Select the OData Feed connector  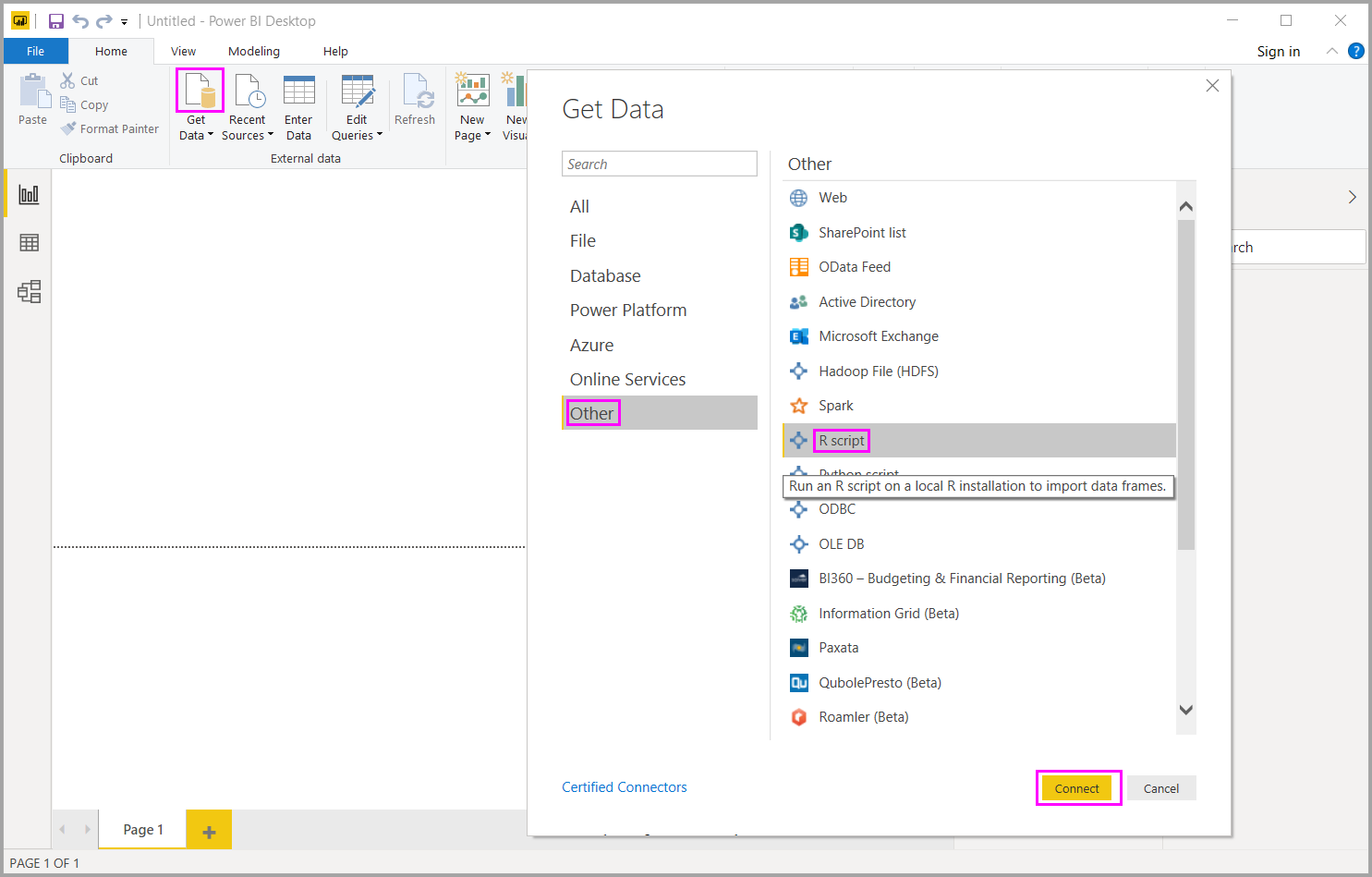tap(979, 267)
